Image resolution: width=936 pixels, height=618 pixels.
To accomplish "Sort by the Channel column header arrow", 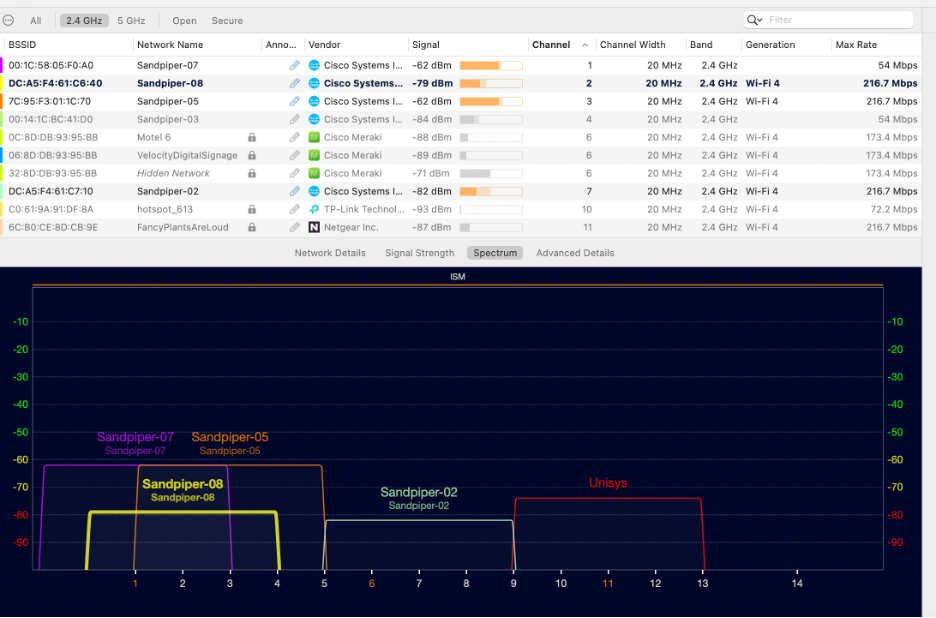I will pyautogui.click(x=584, y=45).
